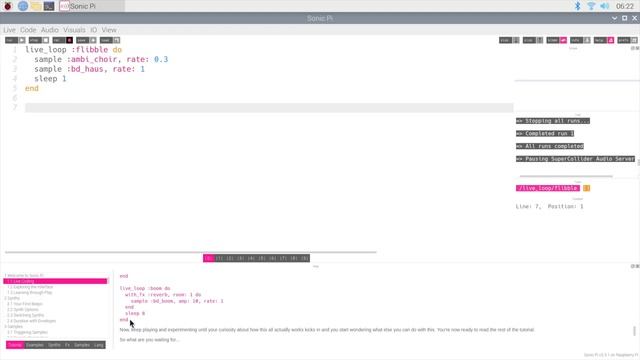This screenshot has height=360, width=640.
Task: Switch to buffer tab 6
Action: tap(272, 258)
